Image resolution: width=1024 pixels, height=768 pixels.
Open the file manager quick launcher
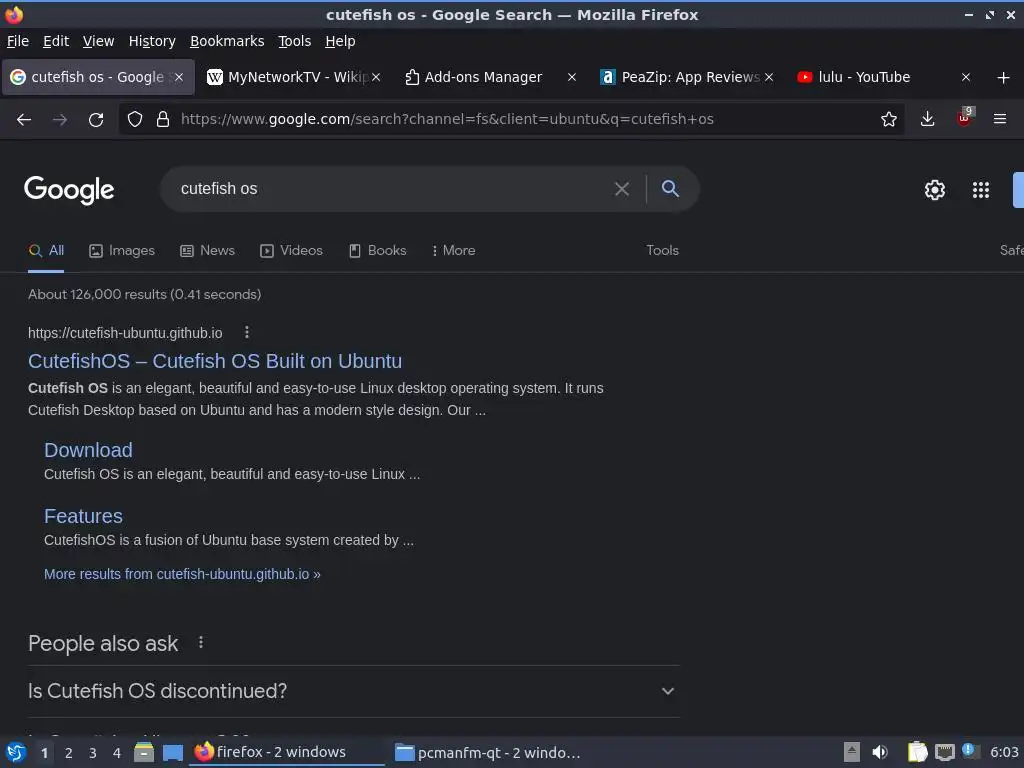coord(144,753)
